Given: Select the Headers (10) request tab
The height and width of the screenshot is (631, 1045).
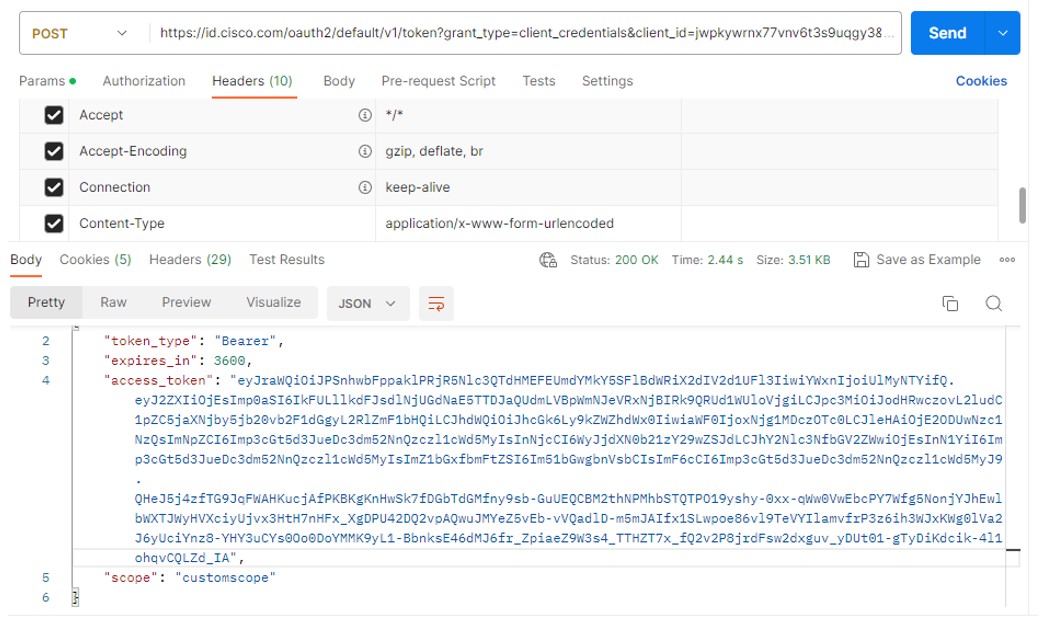Looking at the screenshot, I should tap(253, 81).
